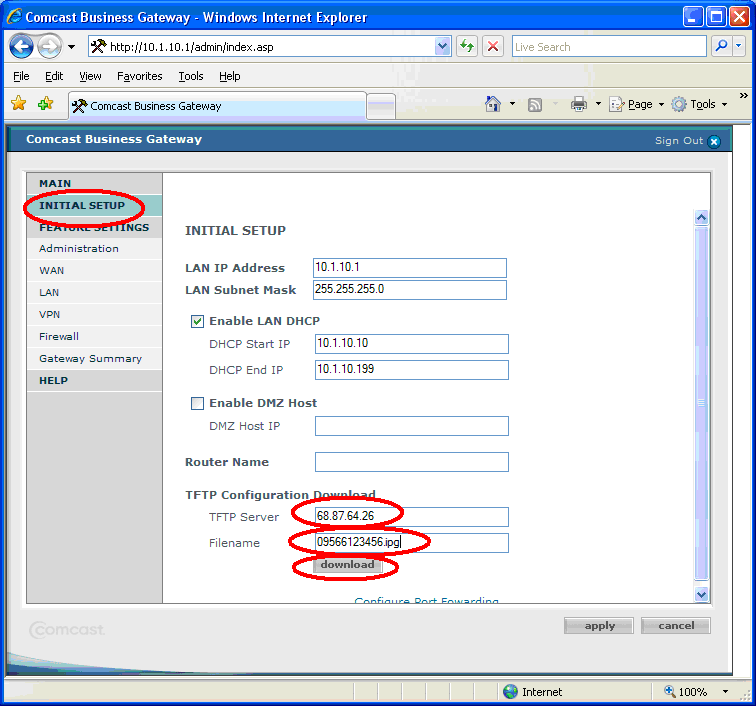Select the Comcast Business Gateway browser tab
Viewport: 756px width, 706px height.
tap(217, 106)
